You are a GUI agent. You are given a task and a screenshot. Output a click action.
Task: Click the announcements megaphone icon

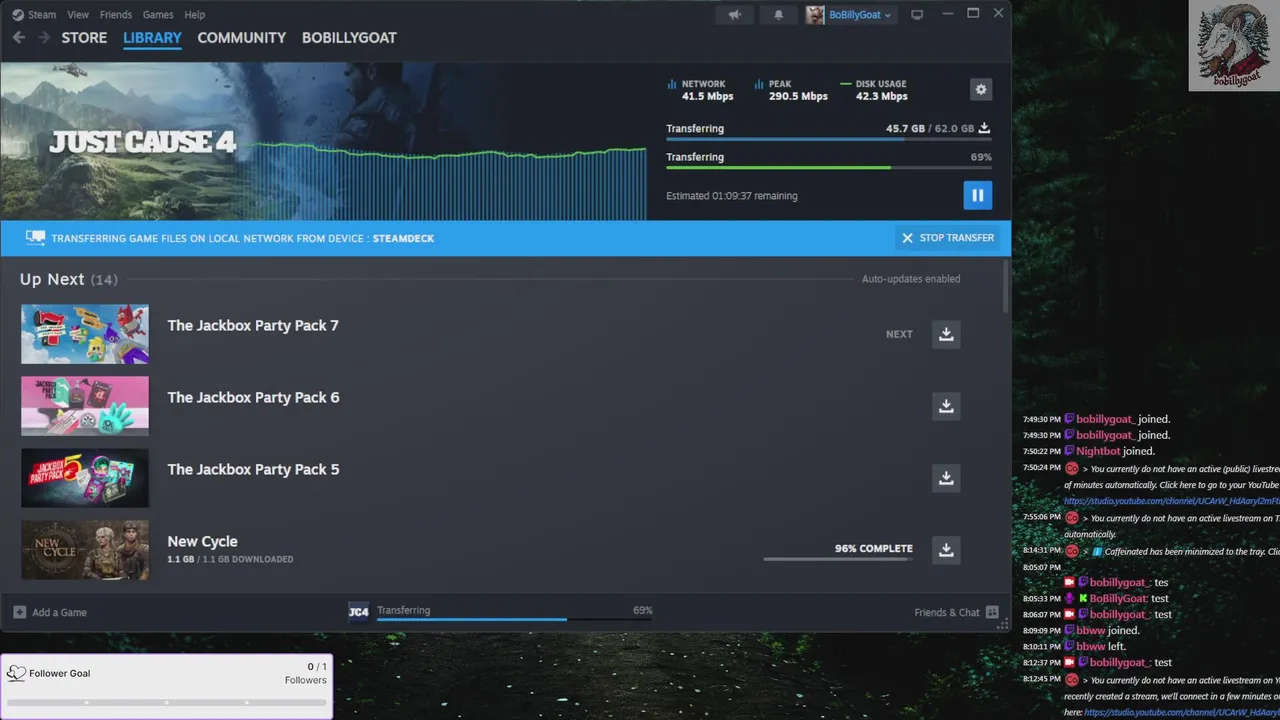click(735, 14)
